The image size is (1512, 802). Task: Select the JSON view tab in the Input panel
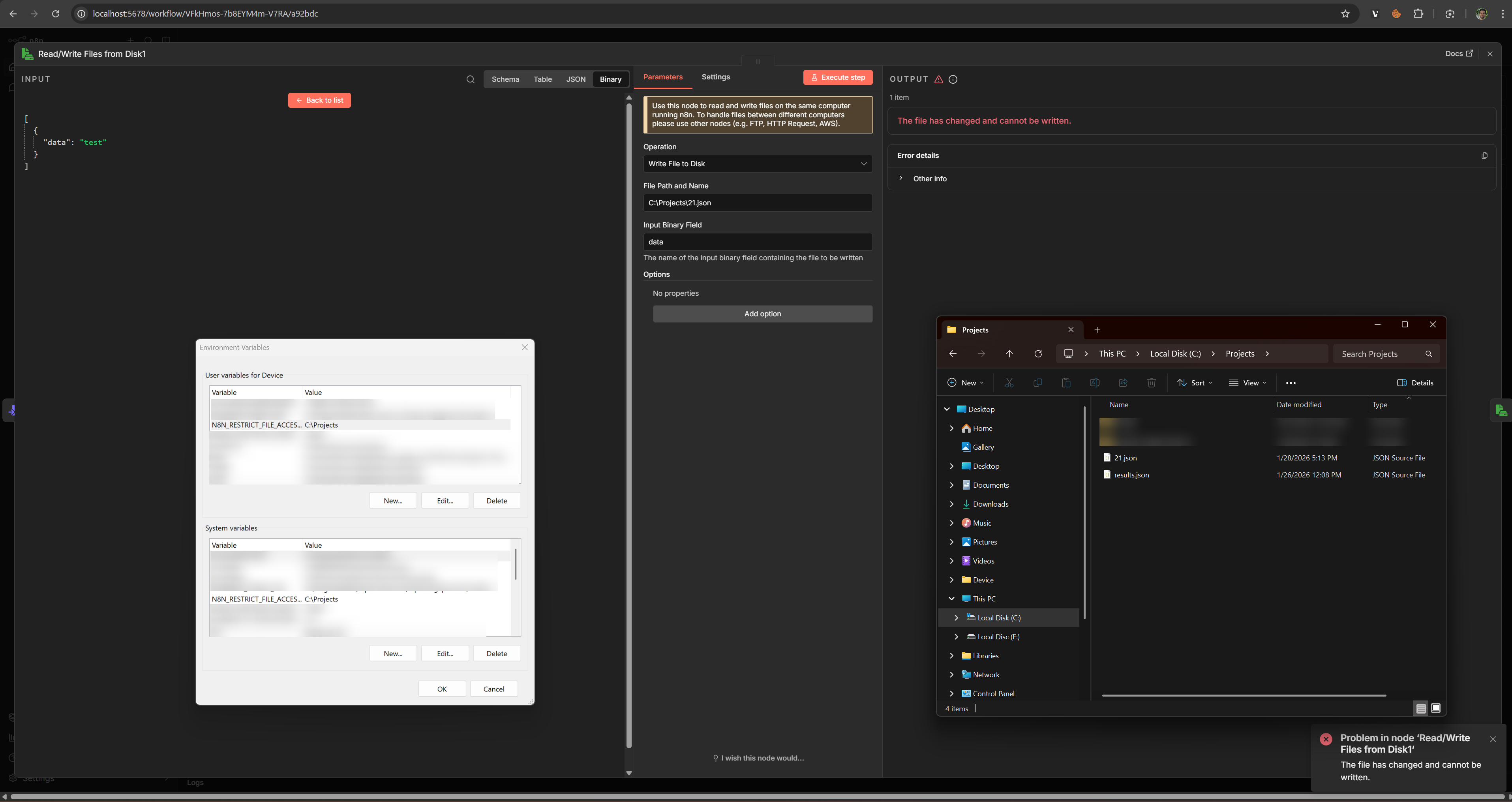575,79
